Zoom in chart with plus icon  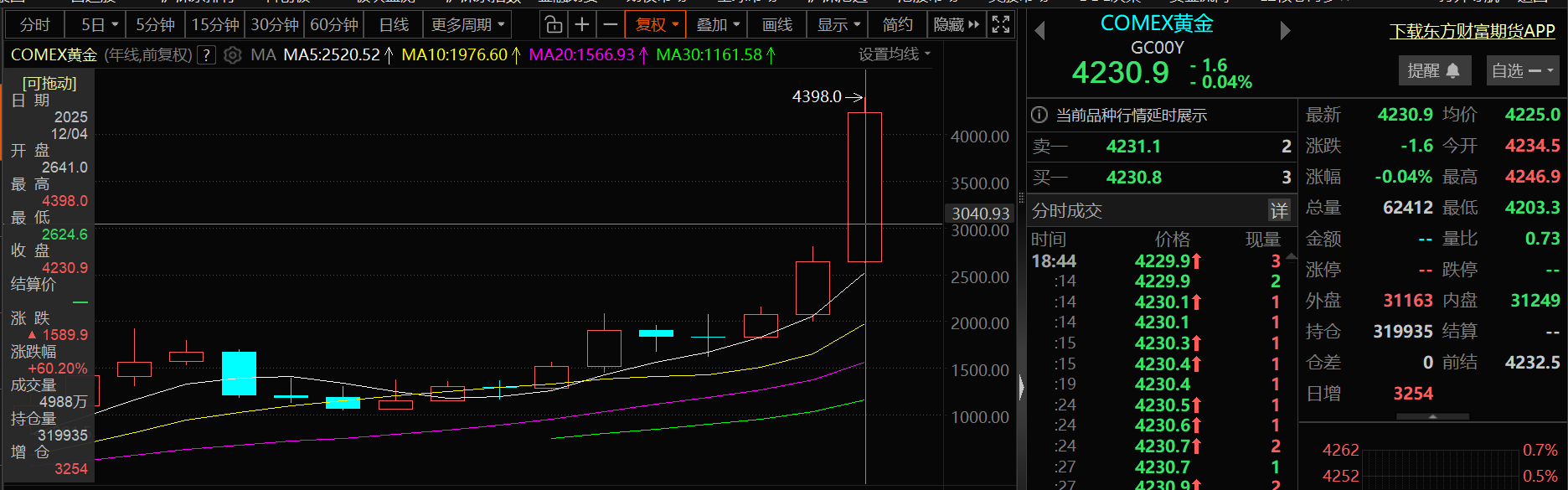(582, 25)
